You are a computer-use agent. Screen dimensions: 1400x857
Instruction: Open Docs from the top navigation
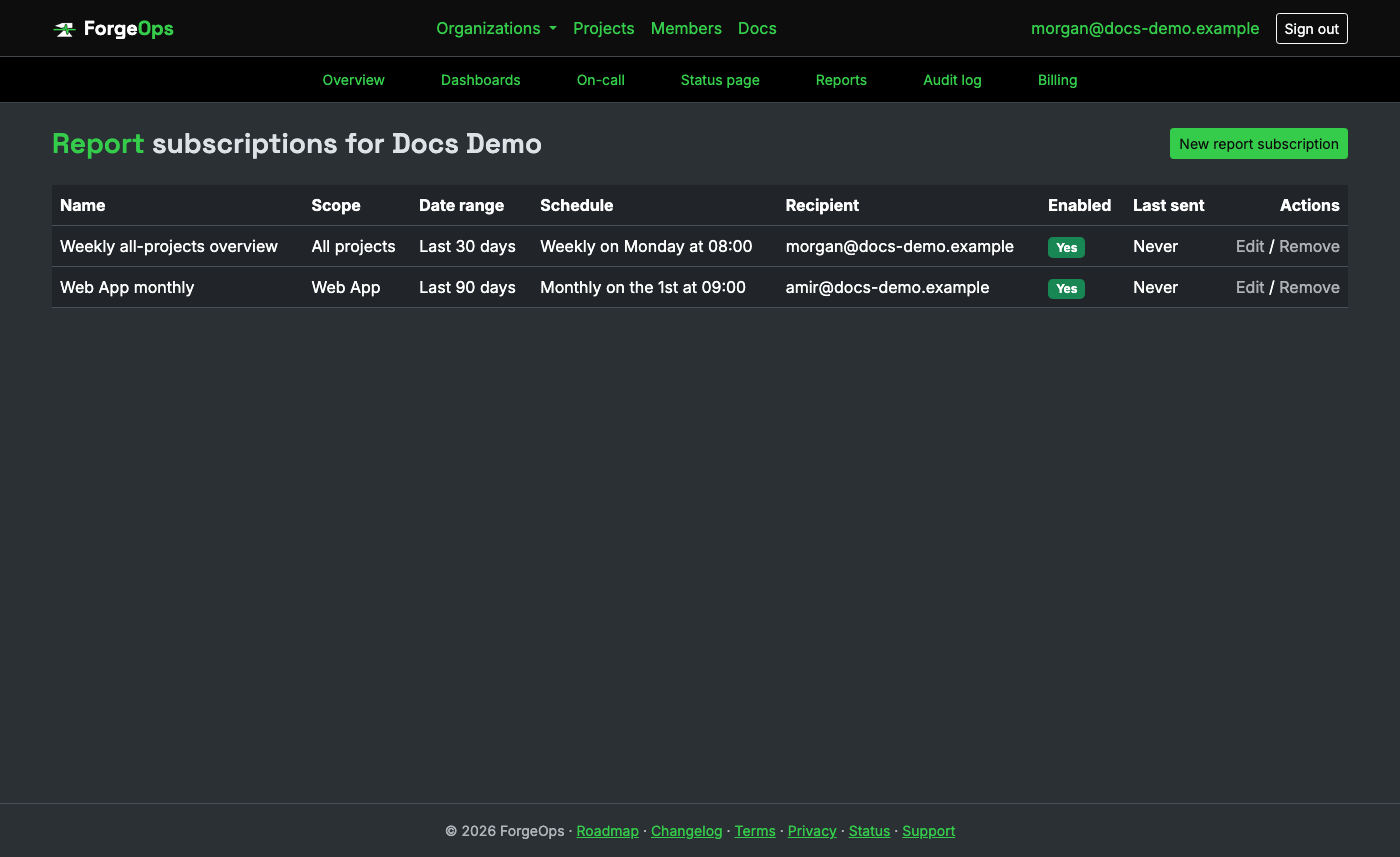[x=757, y=28]
